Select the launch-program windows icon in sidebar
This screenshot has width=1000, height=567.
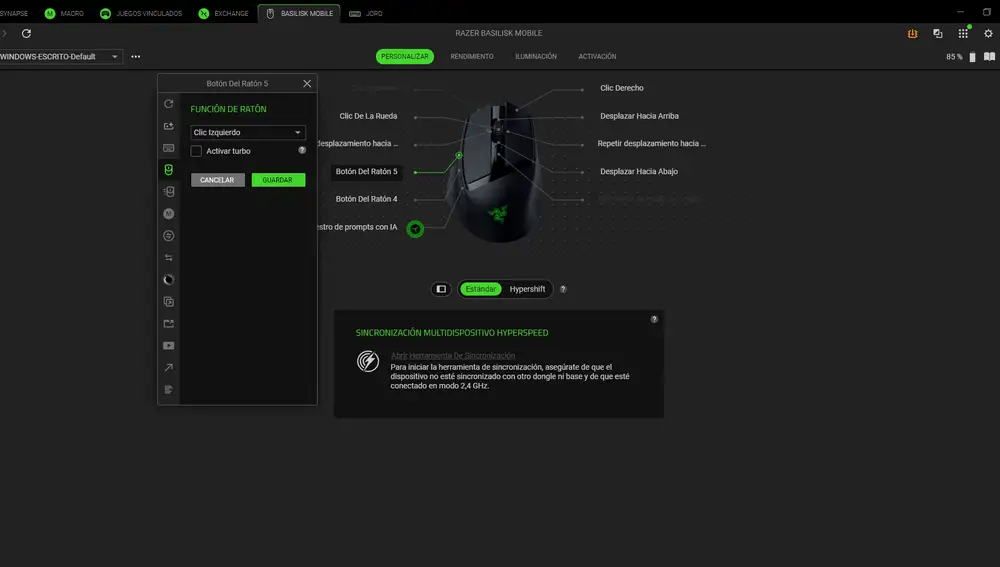tap(168, 302)
